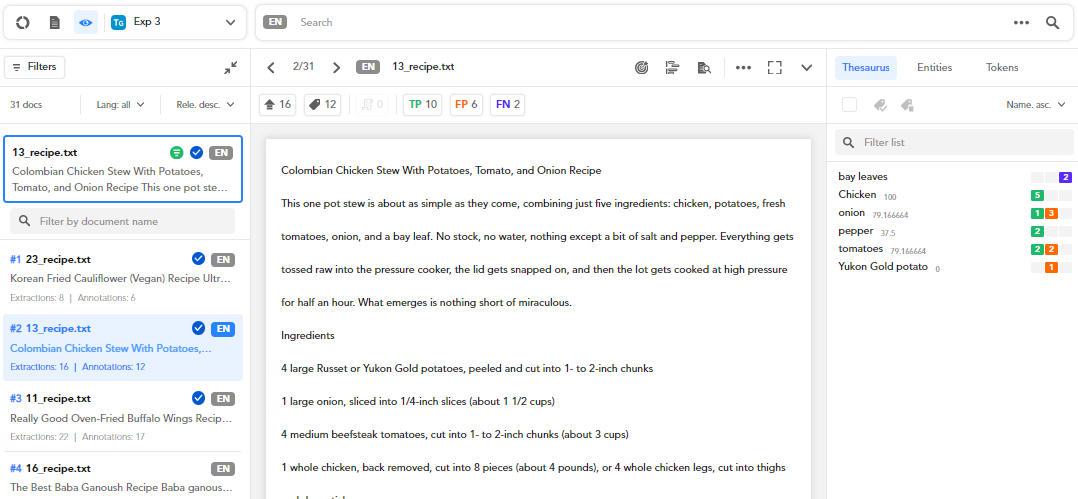
Task: Click the Filters button
Action: (35, 67)
